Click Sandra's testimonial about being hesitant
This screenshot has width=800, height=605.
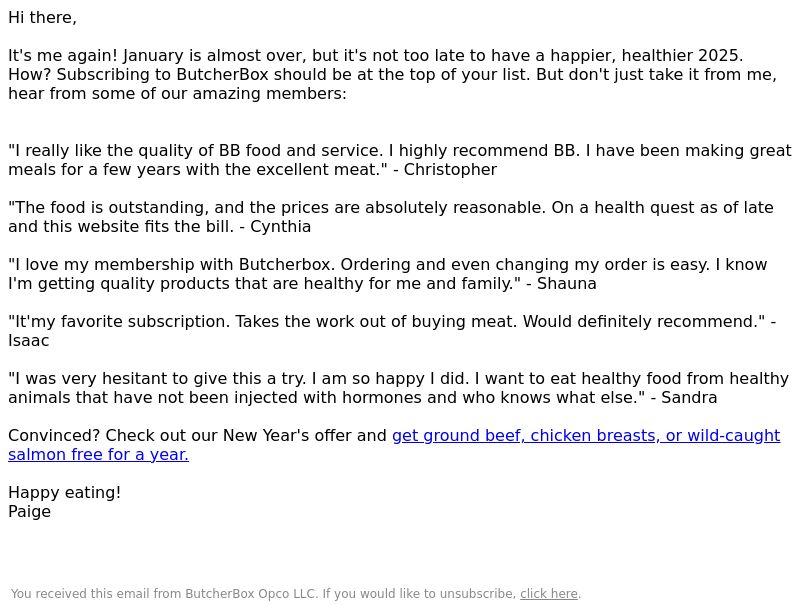coord(398,388)
